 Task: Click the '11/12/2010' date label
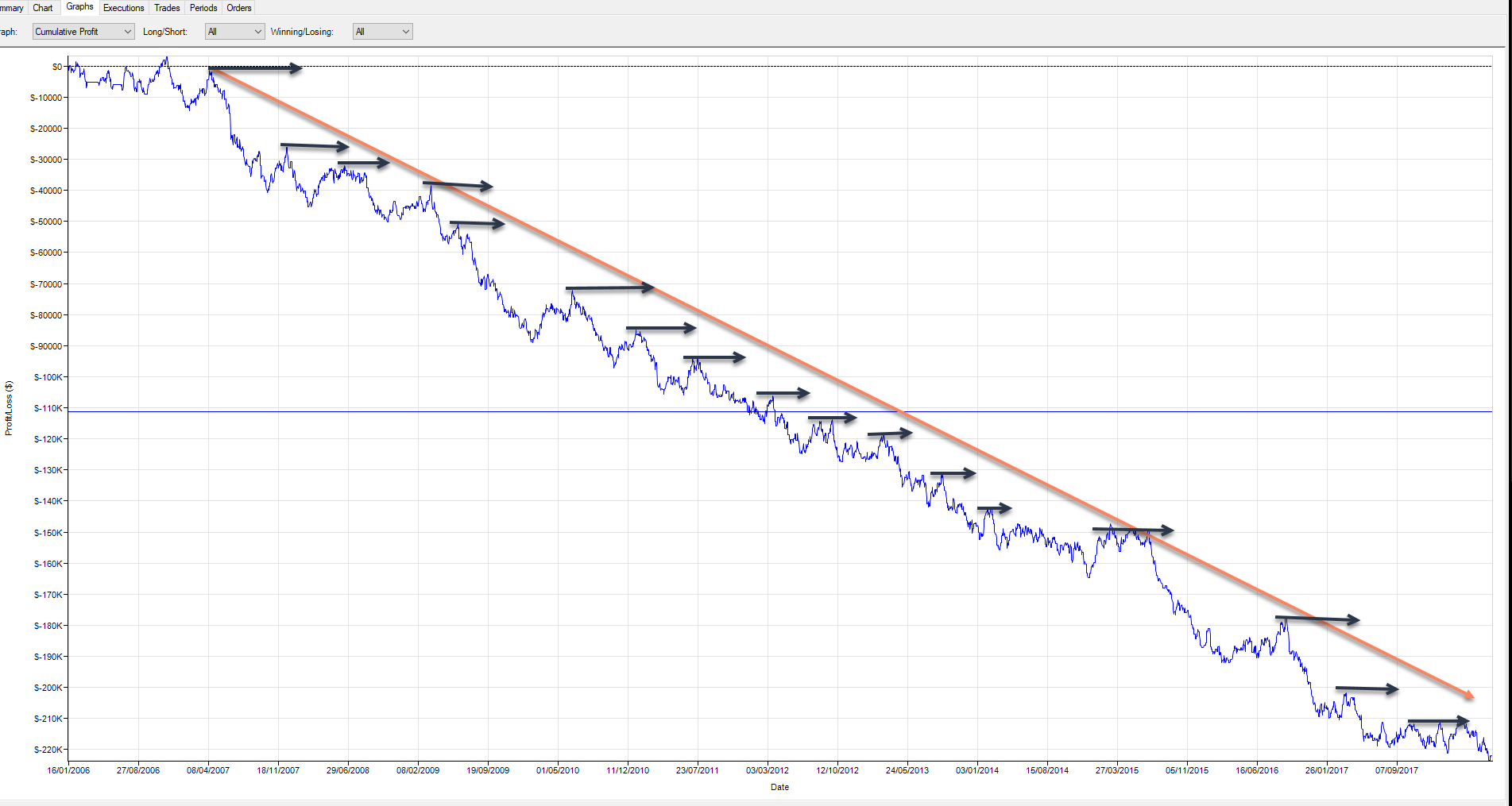coord(628,770)
